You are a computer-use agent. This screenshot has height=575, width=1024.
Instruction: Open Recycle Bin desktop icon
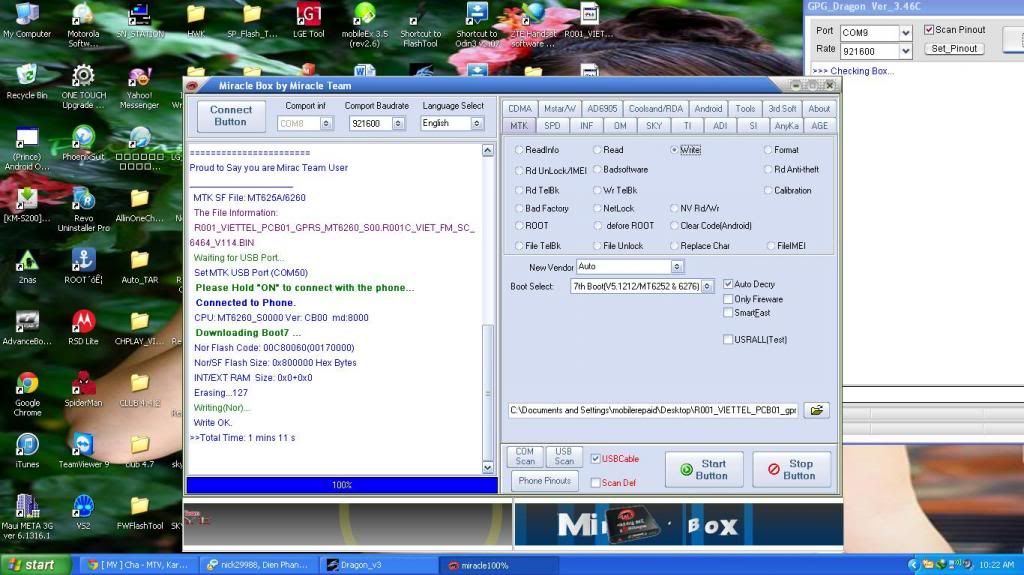(27, 82)
